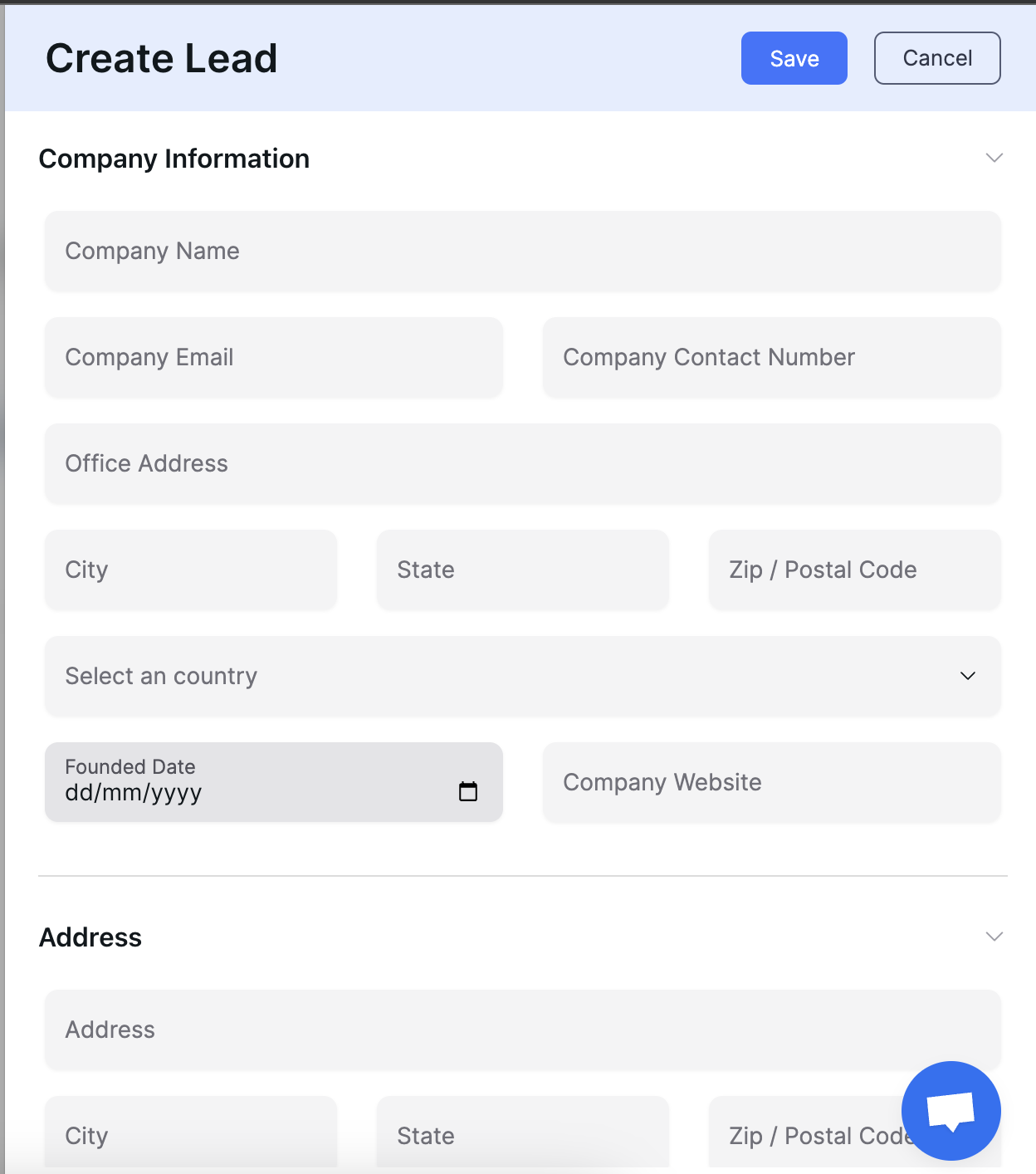1036x1174 pixels.
Task: Focus the Company Email field
Action: [274, 357]
